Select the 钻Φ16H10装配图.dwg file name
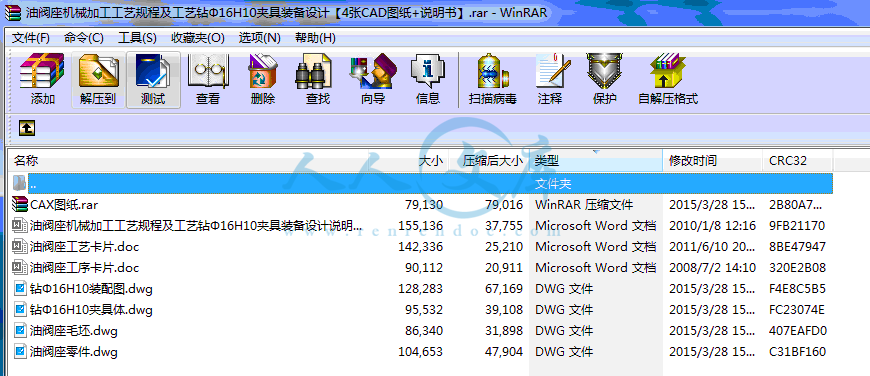 [91, 289]
